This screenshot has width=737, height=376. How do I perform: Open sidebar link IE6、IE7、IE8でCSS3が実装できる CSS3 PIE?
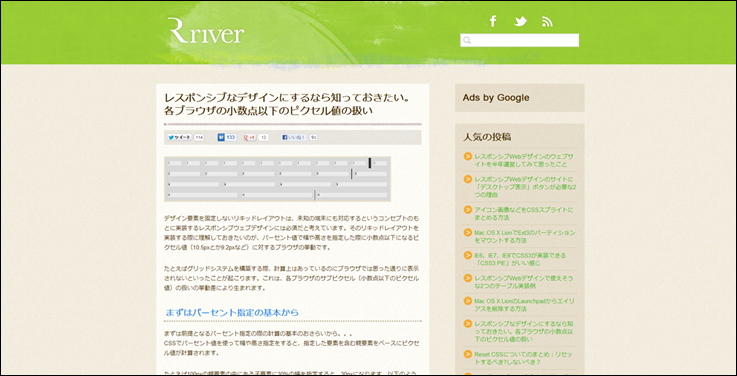[x=520, y=259]
